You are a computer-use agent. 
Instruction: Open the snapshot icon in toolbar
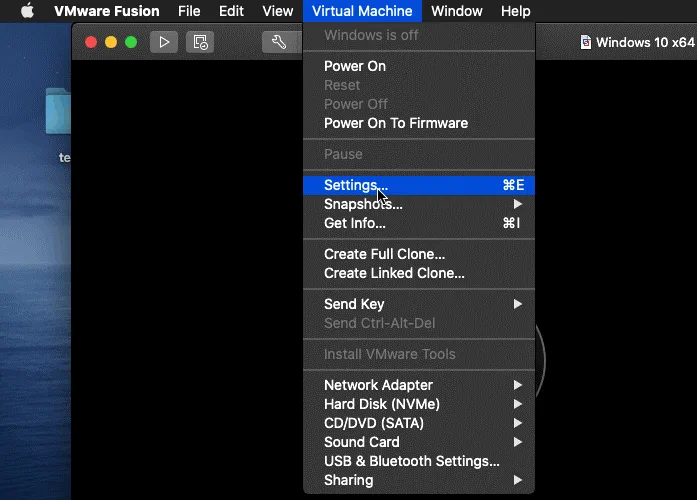click(x=200, y=42)
